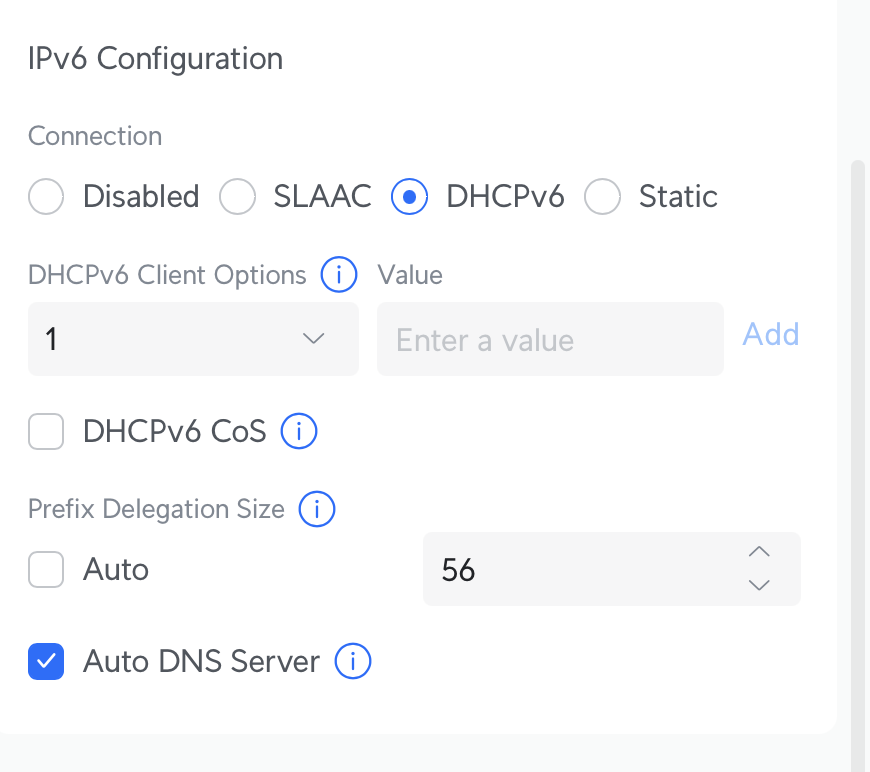Click the Add option link
The height and width of the screenshot is (772, 870).
point(771,334)
